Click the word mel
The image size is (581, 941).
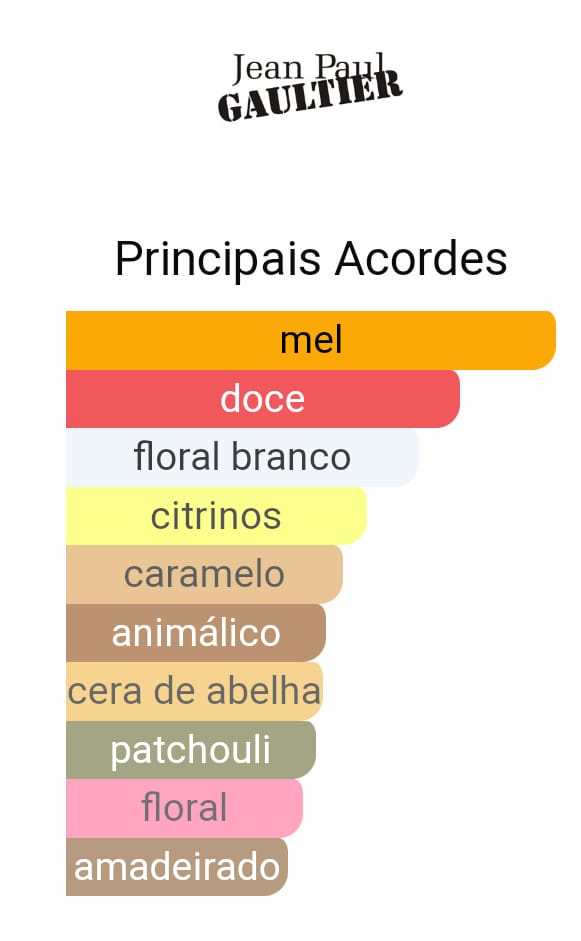(311, 340)
